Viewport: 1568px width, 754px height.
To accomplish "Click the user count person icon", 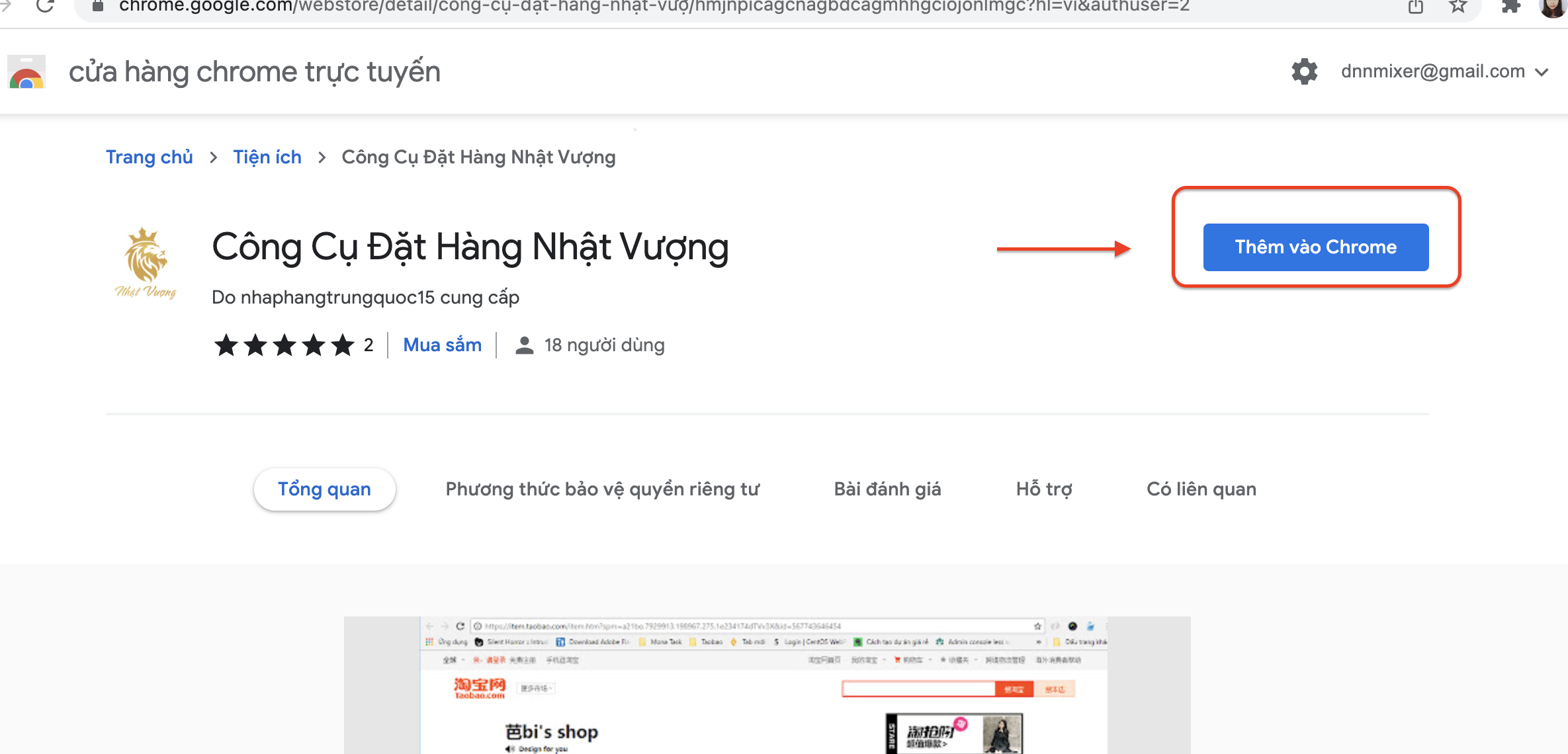I will tap(524, 345).
